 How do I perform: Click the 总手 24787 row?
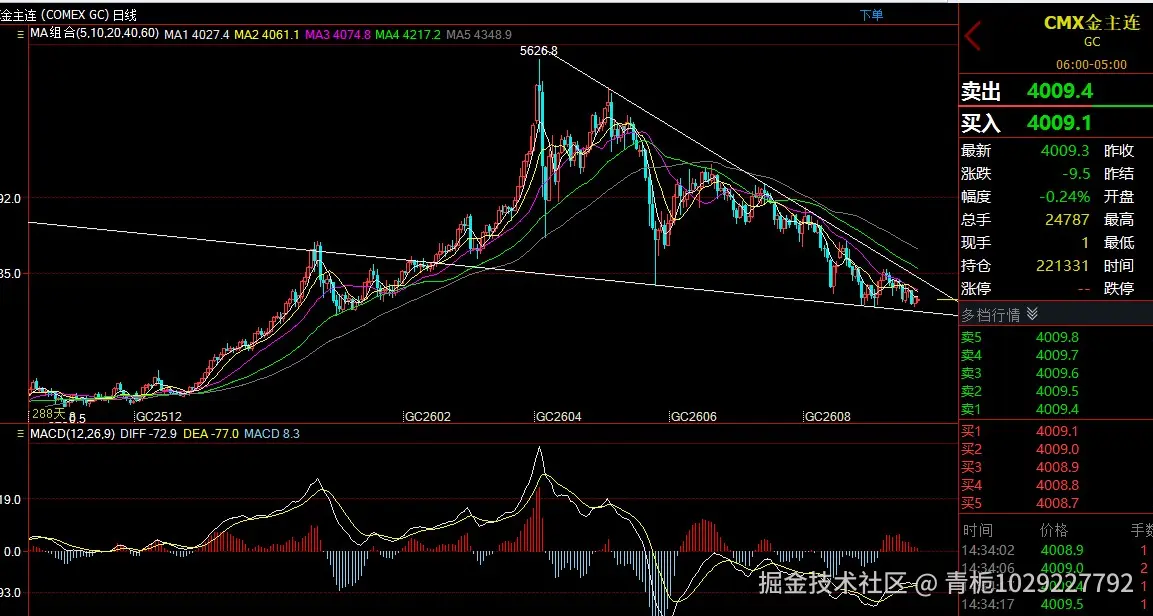pyautogui.click(x=1027, y=219)
